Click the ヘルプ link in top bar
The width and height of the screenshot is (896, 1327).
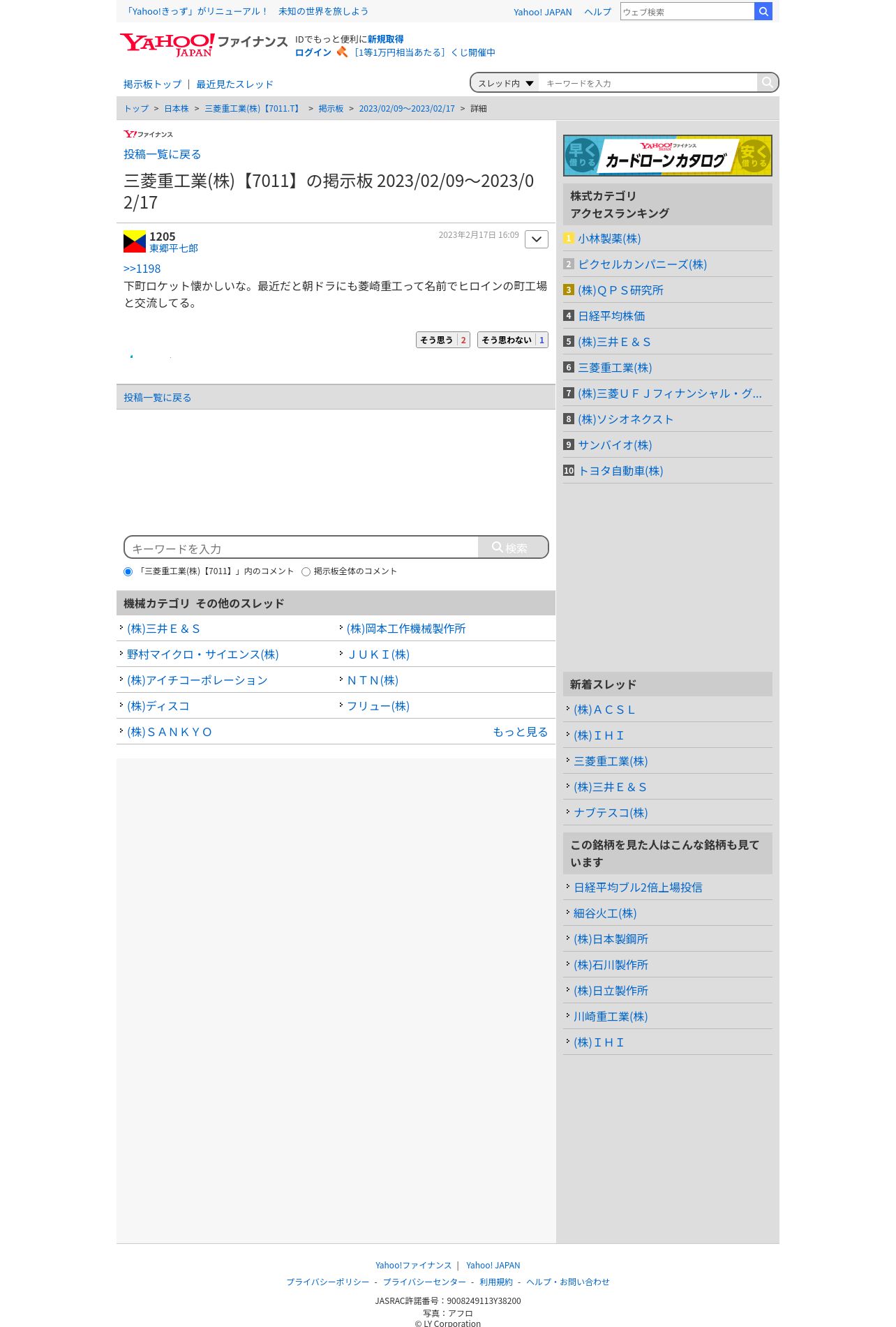[x=597, y=12]
